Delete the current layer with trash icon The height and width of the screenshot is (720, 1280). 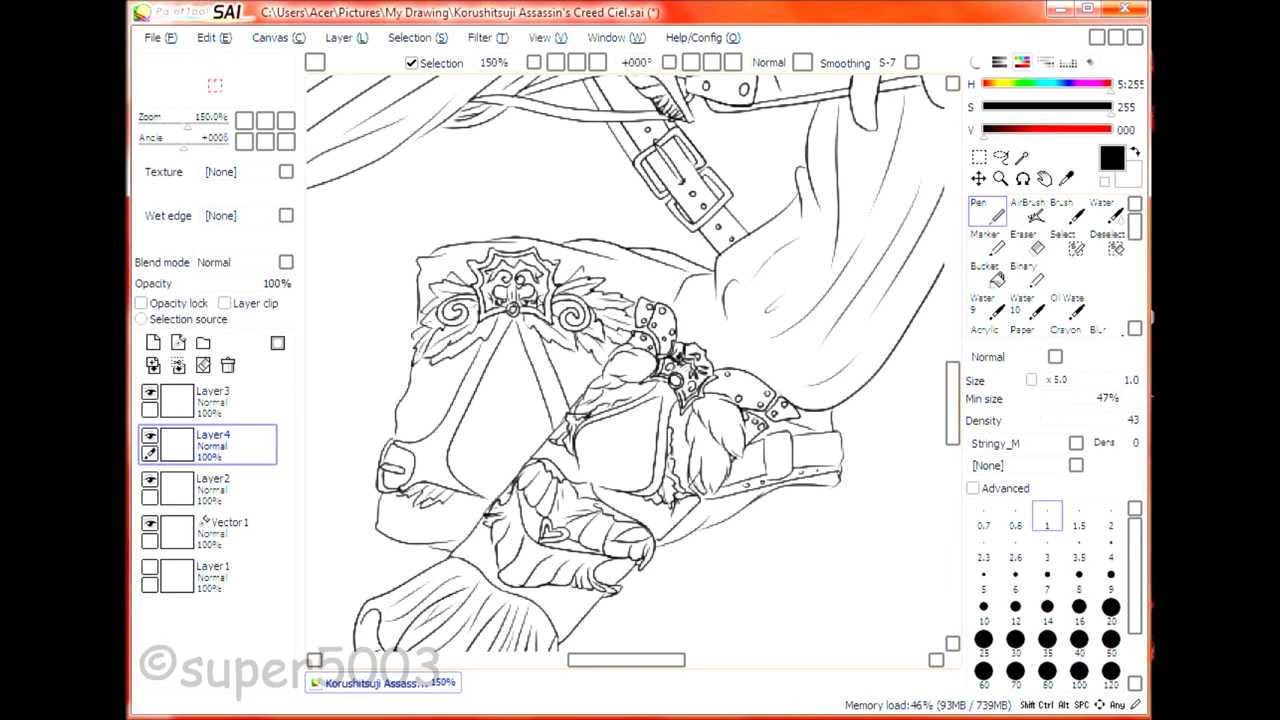228,366
